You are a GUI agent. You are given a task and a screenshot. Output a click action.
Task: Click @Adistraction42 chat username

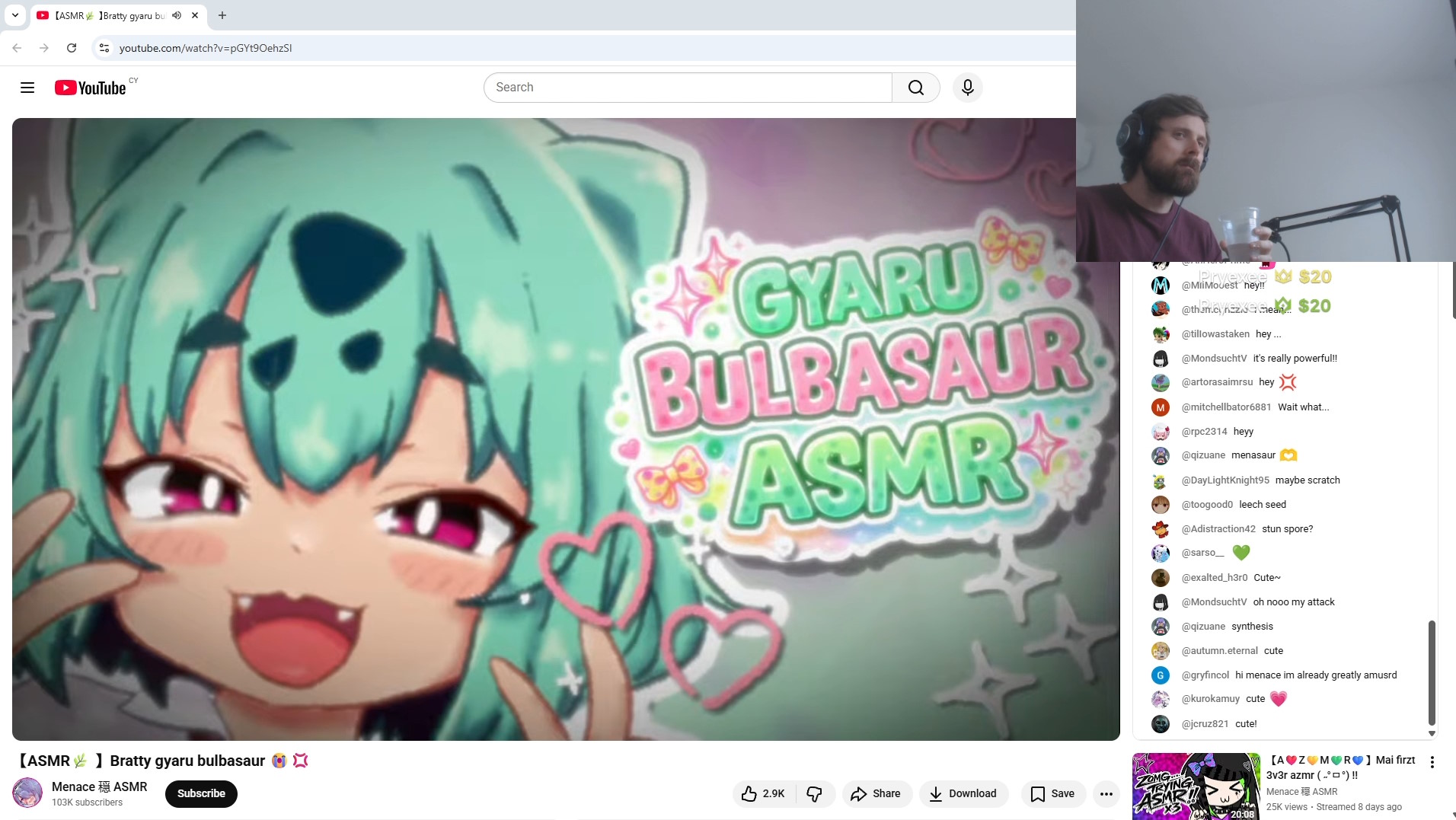(1218, 529)
